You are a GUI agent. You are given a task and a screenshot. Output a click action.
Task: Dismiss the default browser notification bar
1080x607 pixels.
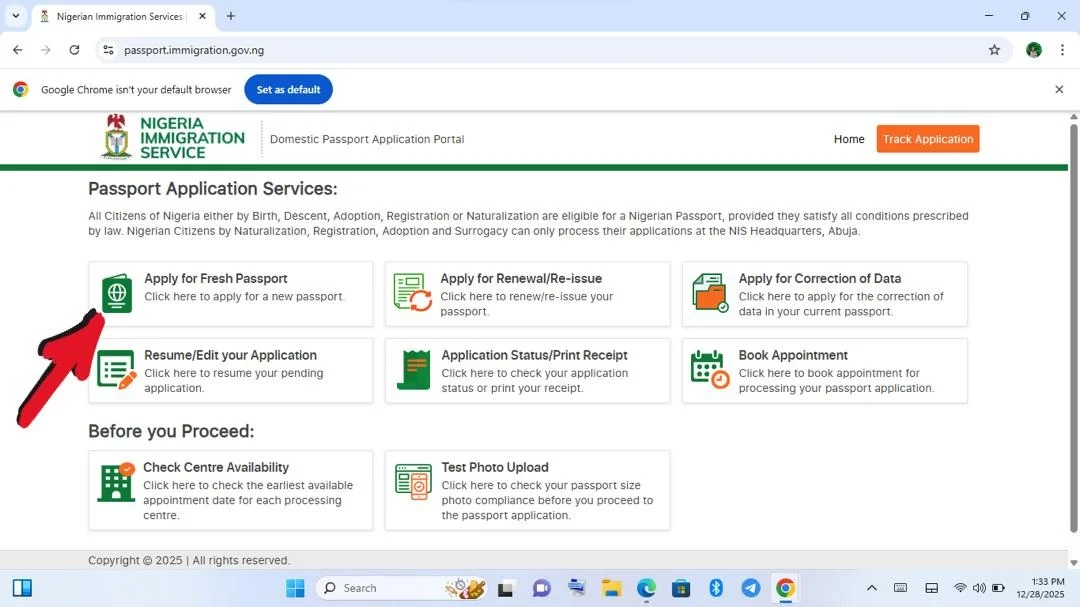coord(1059,90)
